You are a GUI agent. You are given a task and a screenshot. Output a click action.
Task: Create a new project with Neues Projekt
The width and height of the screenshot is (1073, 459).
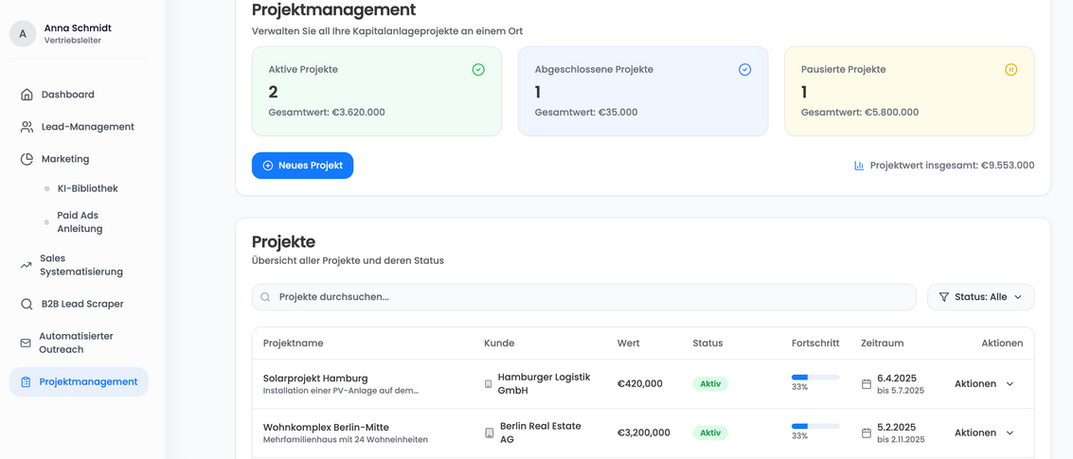pyautogui.click(x=302, y=166)
